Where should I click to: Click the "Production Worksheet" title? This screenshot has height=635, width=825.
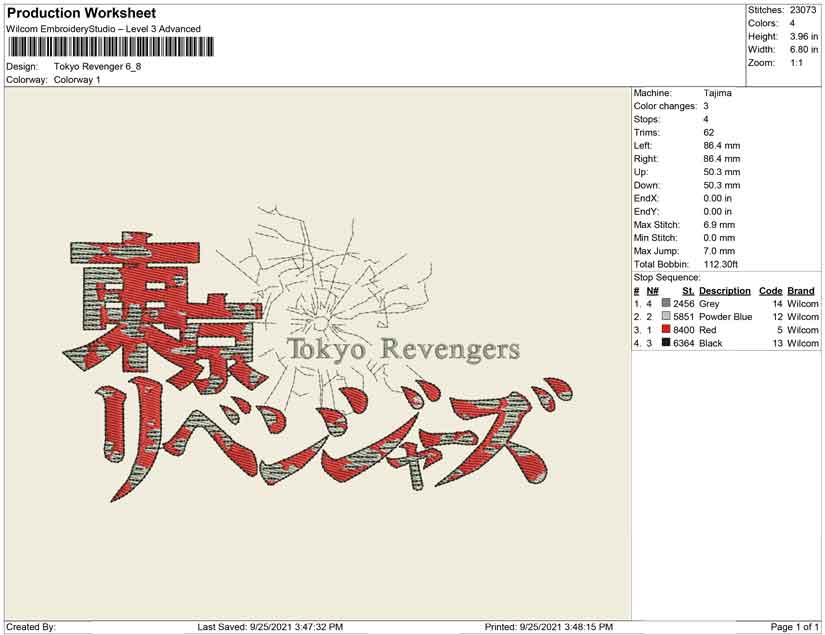(x=81, y=13)
